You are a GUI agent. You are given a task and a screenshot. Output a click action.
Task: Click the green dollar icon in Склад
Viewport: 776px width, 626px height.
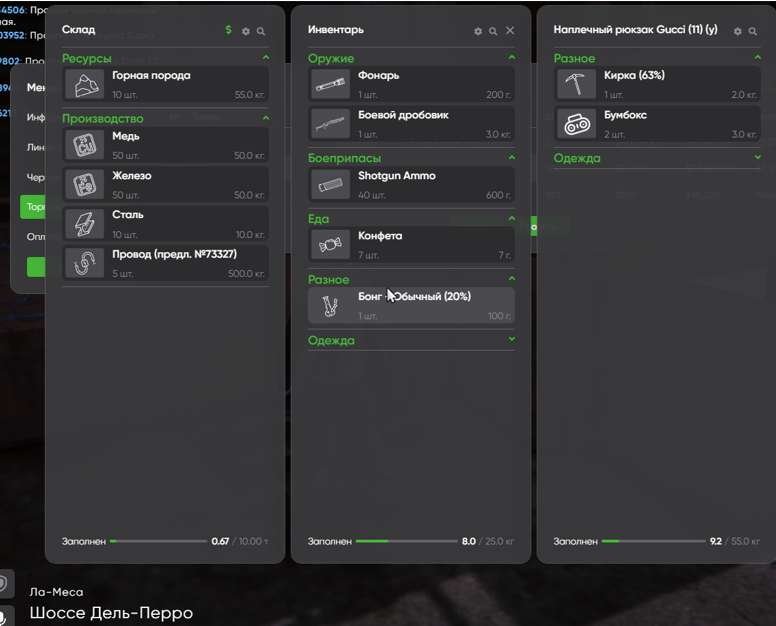point(228,30)
